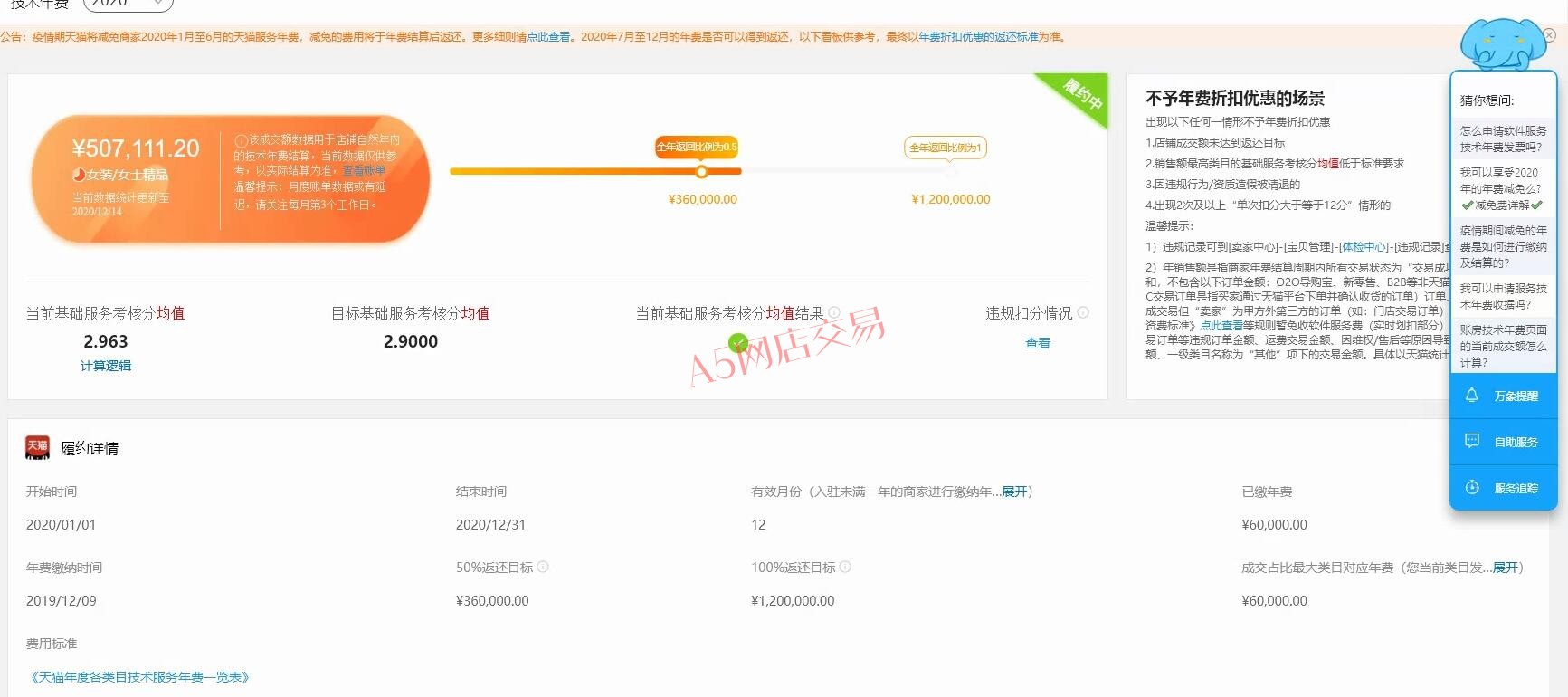Click the 2.963 current score value

coord(106,341)
